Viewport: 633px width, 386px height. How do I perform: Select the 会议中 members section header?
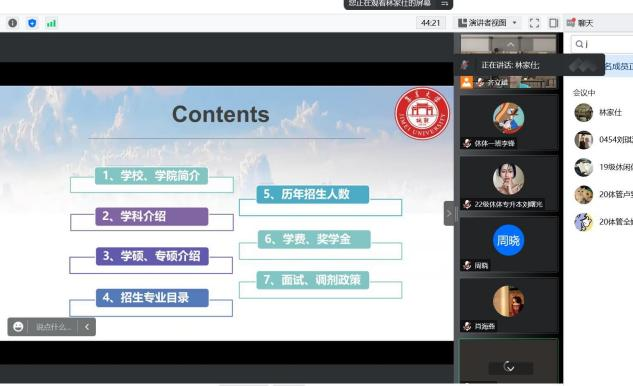coord(584,92)
